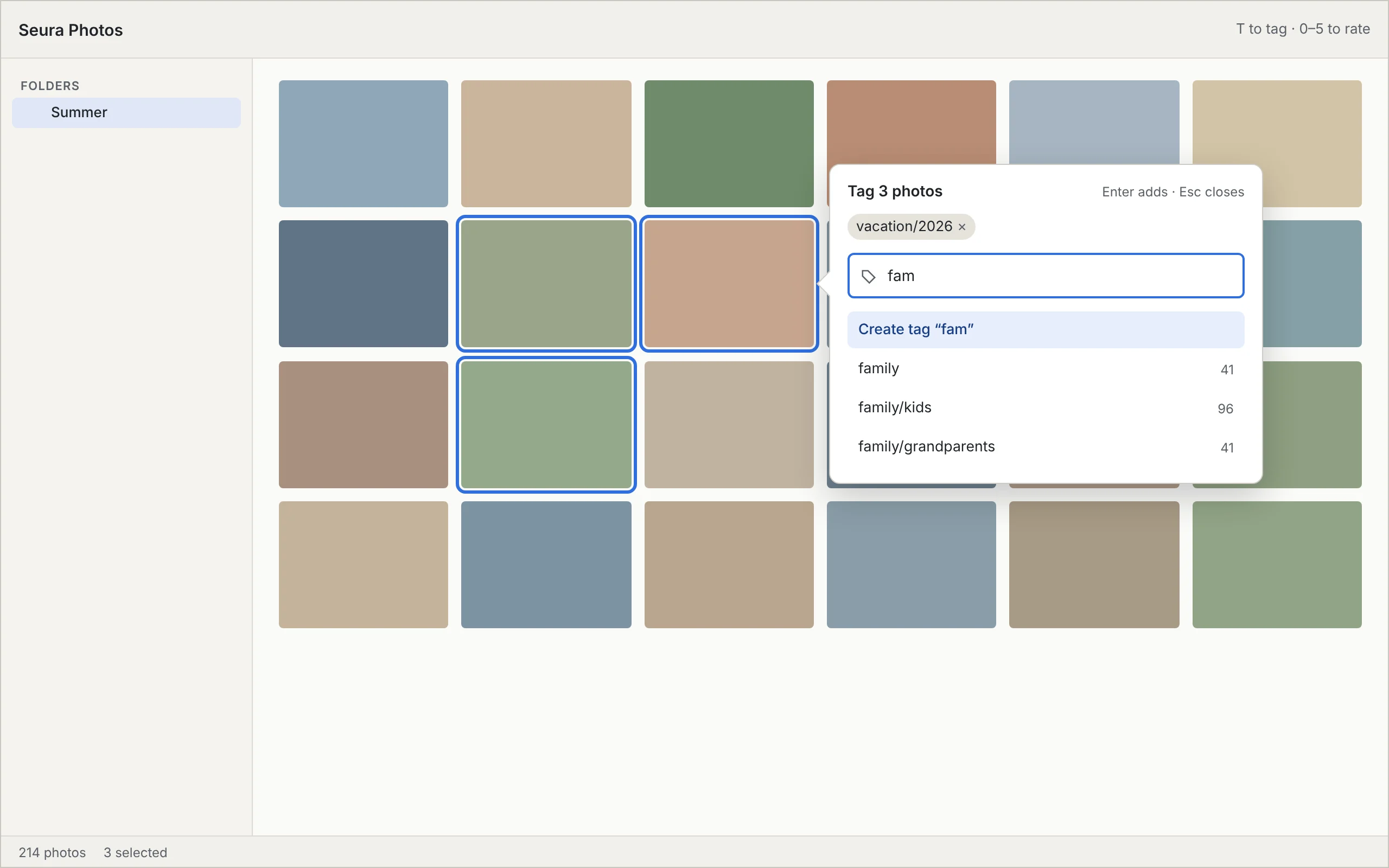The height and width of the screenshot is (868, 1389).
Task: Click the "Tag 3 photos" popover title
Action: coord(895,191)
